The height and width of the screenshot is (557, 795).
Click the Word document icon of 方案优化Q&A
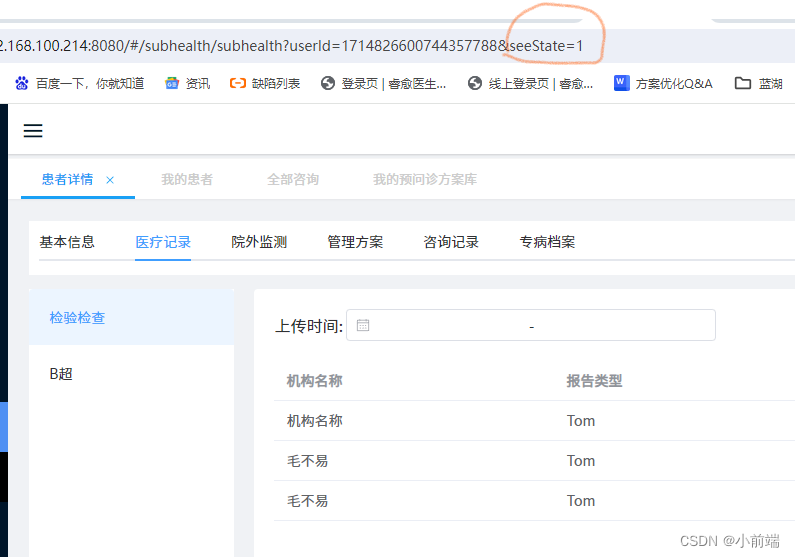coord(622,83)
